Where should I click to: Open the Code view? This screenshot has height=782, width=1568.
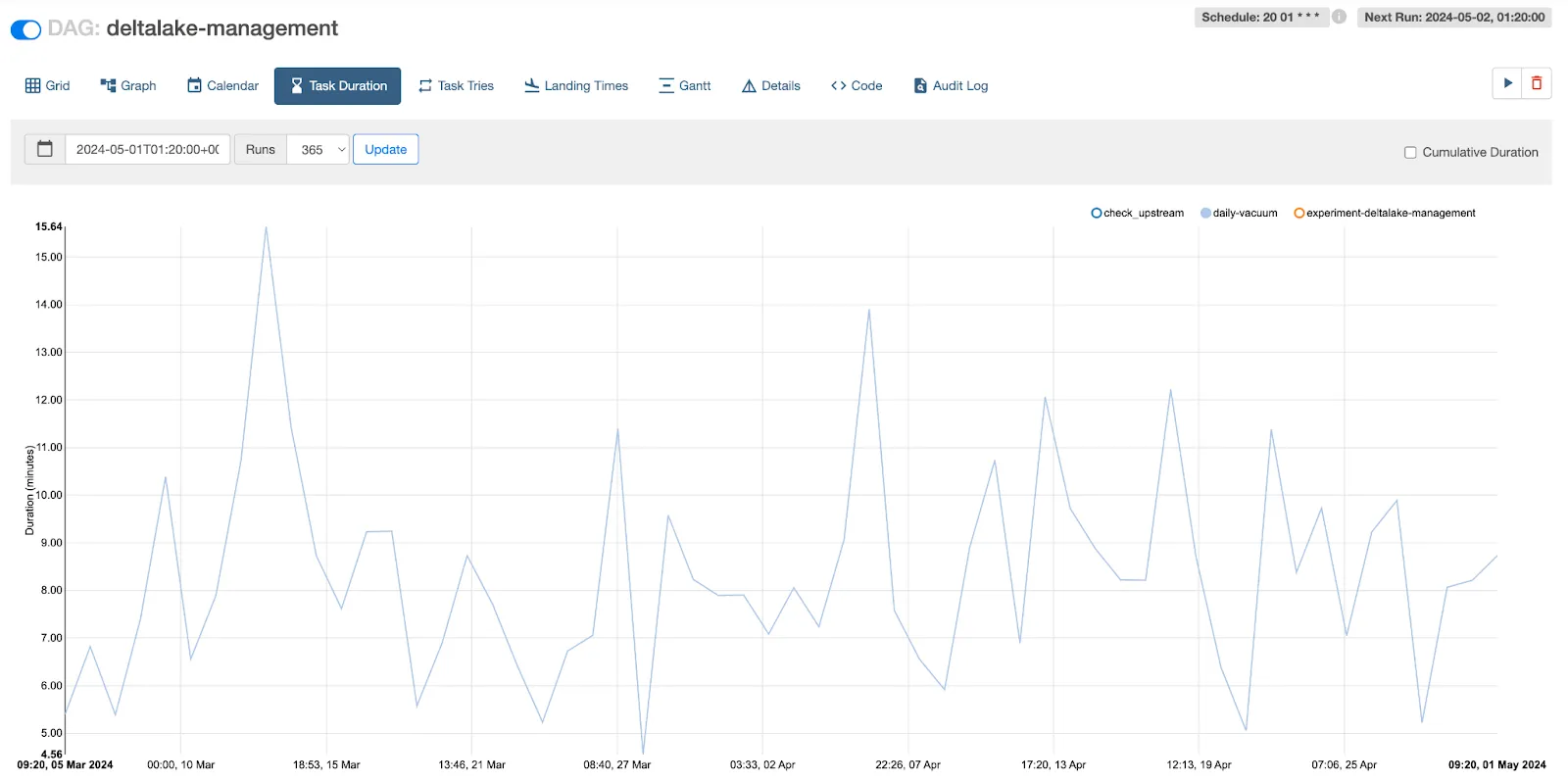(x=857, y=86)
